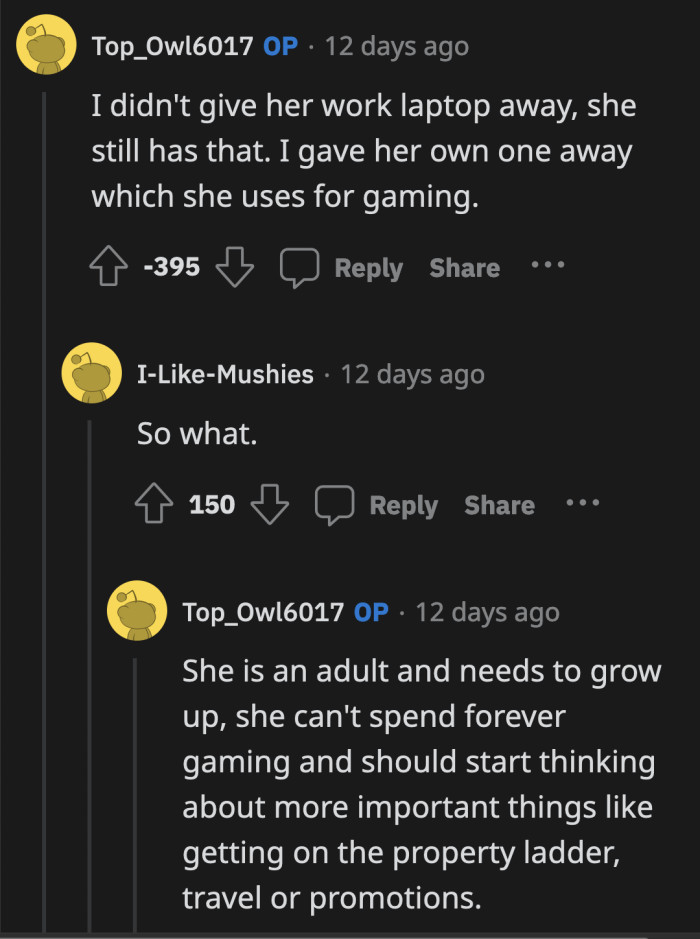The height and width of the screenshot is (939, 700).
Task: Downvote the comment showing -395 votes
Action: click(x=234, y=266)
